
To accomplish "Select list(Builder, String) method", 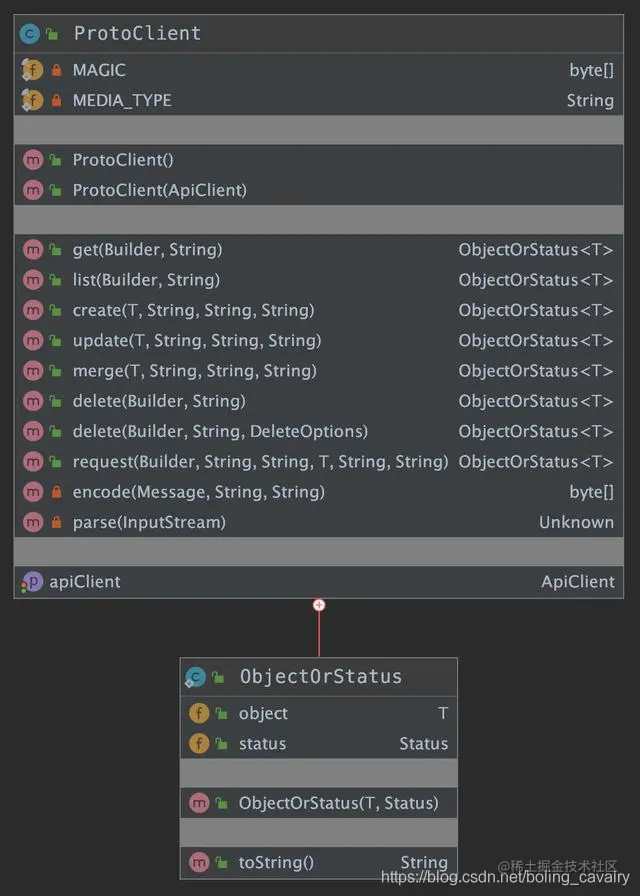I will [x=146, y=280].
